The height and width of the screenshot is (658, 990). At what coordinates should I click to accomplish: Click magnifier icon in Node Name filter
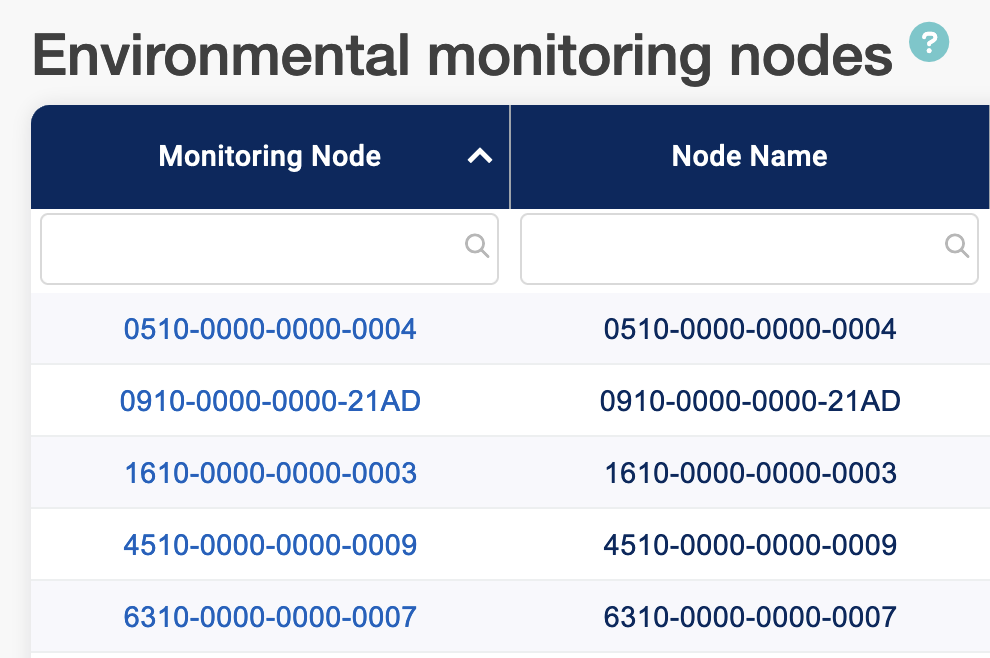(x=957, y=246)
